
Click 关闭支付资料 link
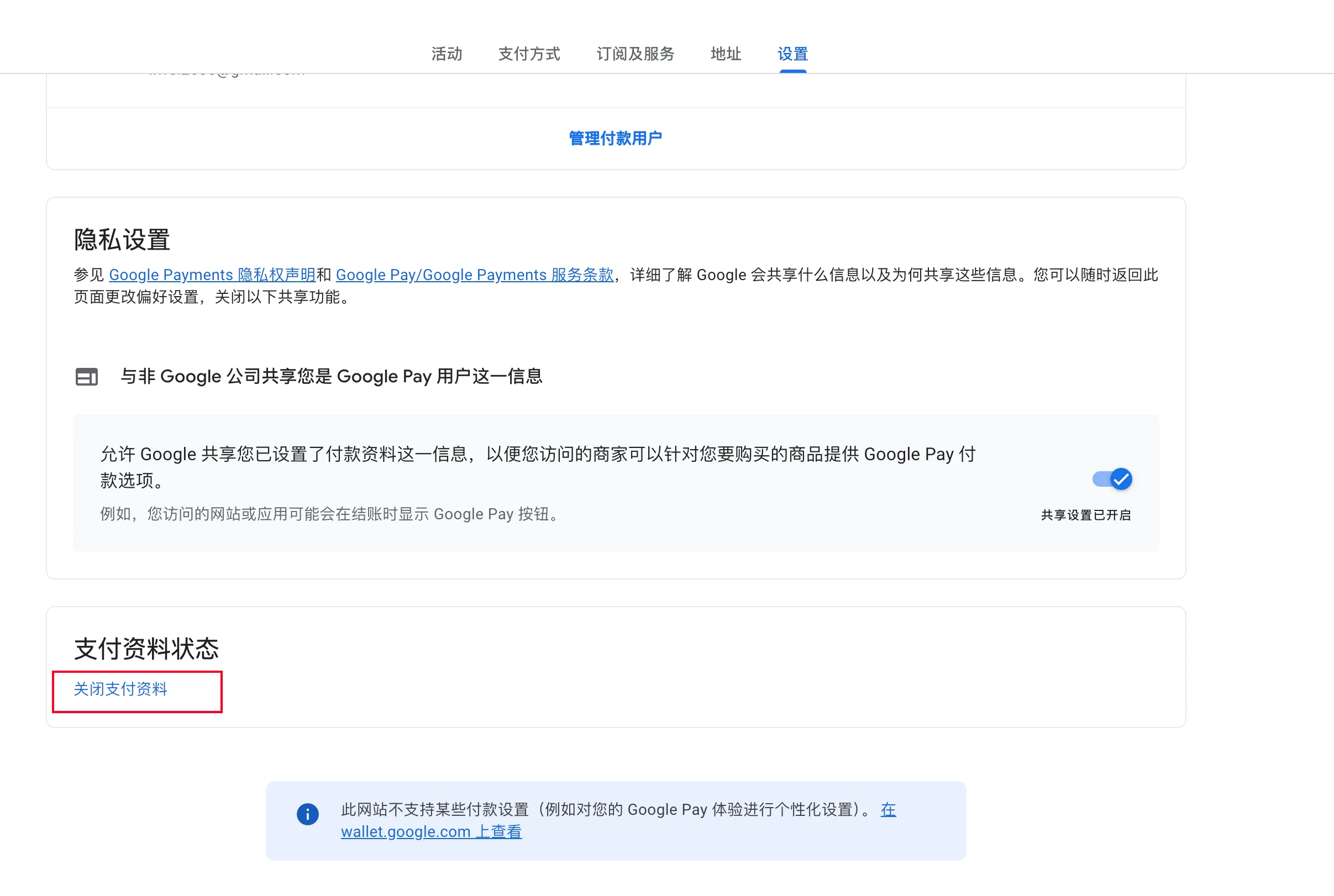pyautogui.click(x=120, y=689)
